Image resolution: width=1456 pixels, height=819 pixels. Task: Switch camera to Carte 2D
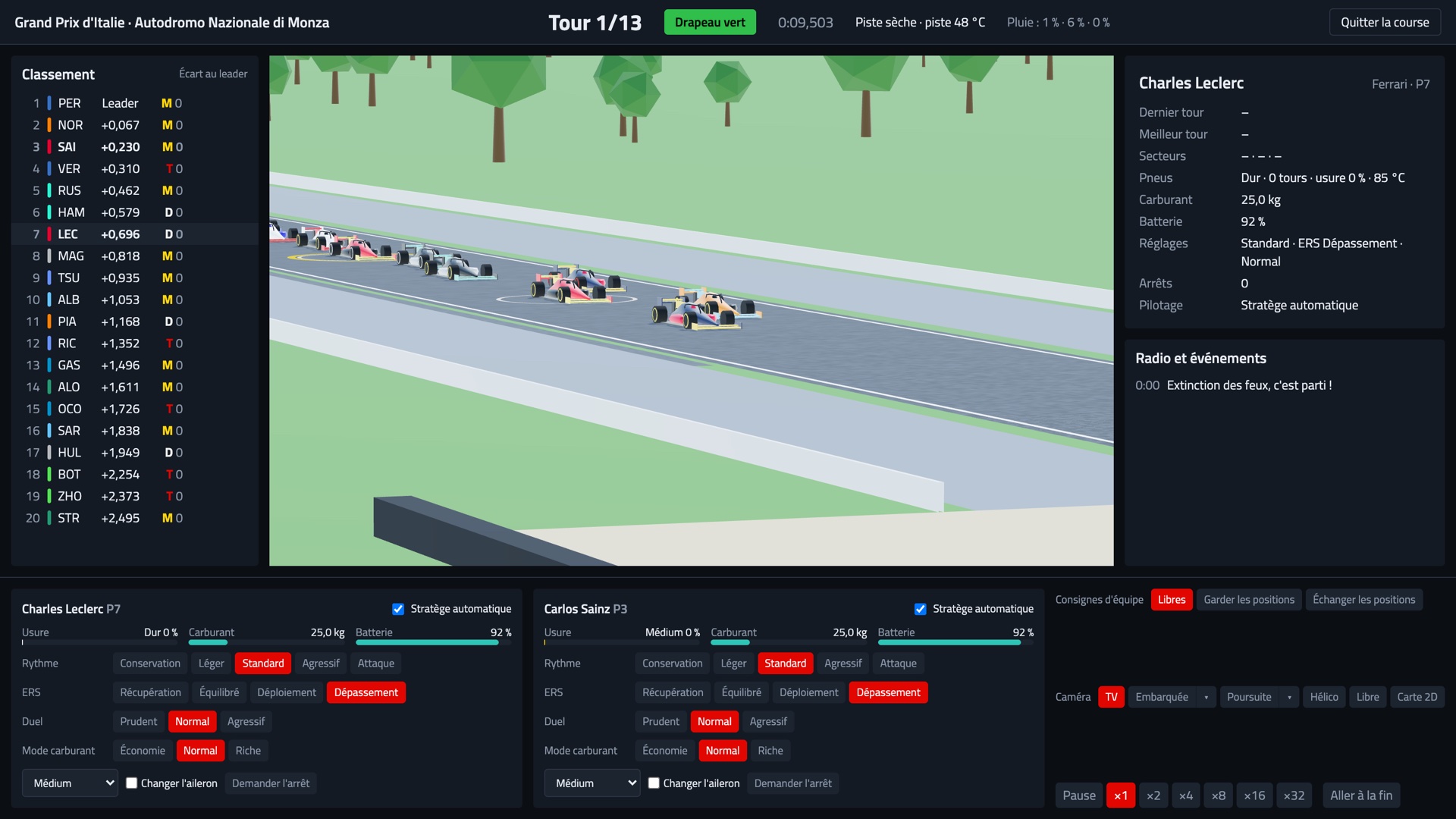pos(1417,697)
